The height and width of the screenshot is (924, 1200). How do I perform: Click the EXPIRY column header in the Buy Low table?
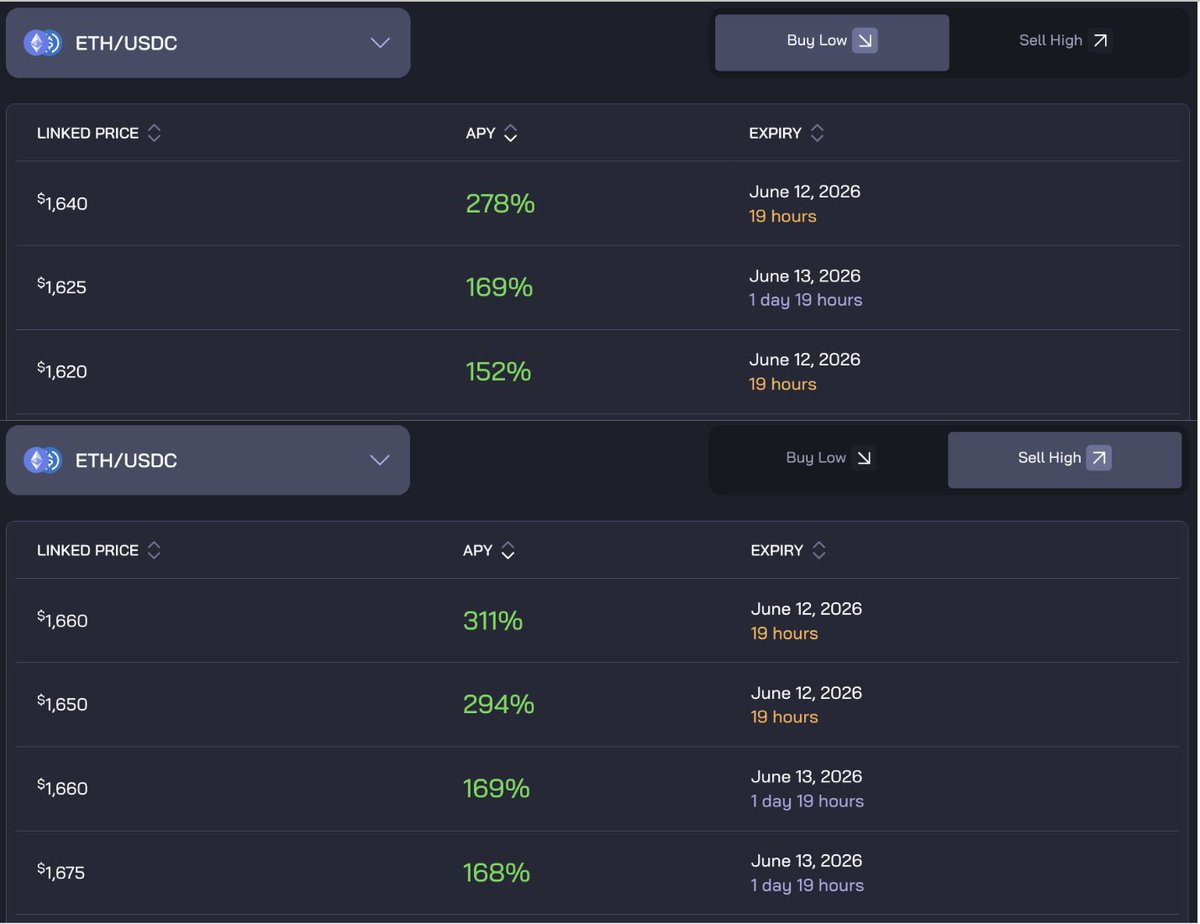click(775, 133)
